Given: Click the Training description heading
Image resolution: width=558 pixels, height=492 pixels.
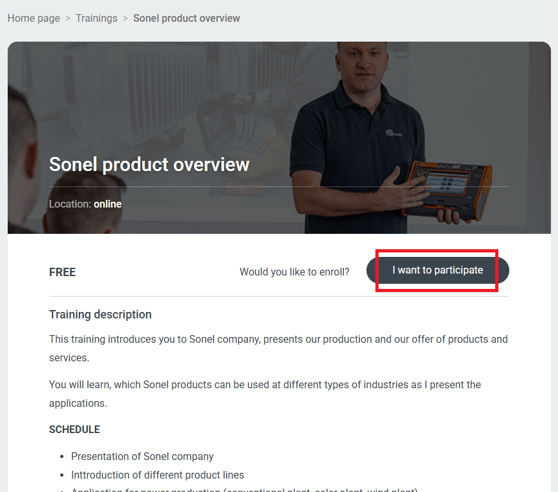Looking at the screenshot, I should pos(100,314).
